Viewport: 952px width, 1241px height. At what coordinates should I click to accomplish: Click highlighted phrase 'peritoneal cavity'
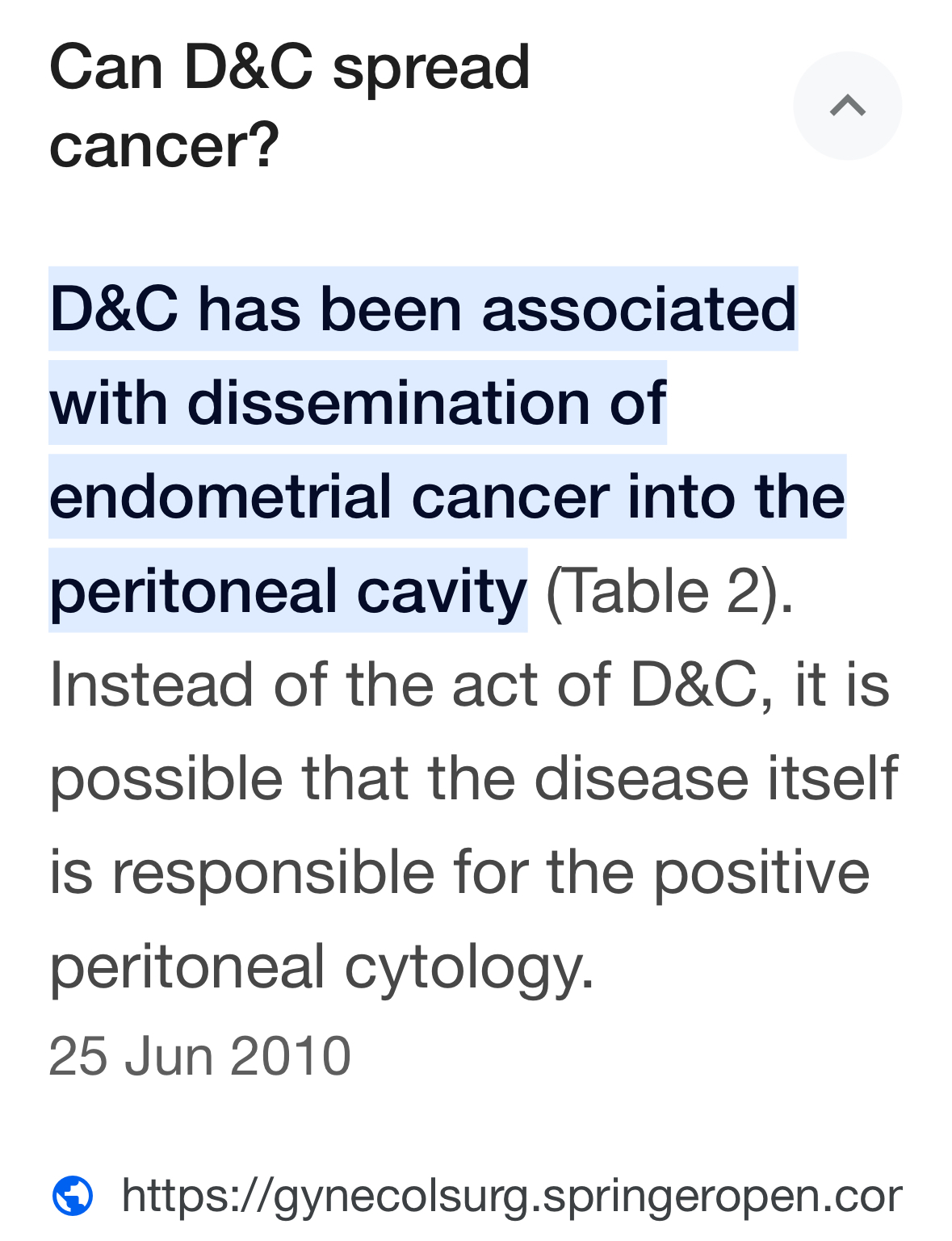click(288, 591)
